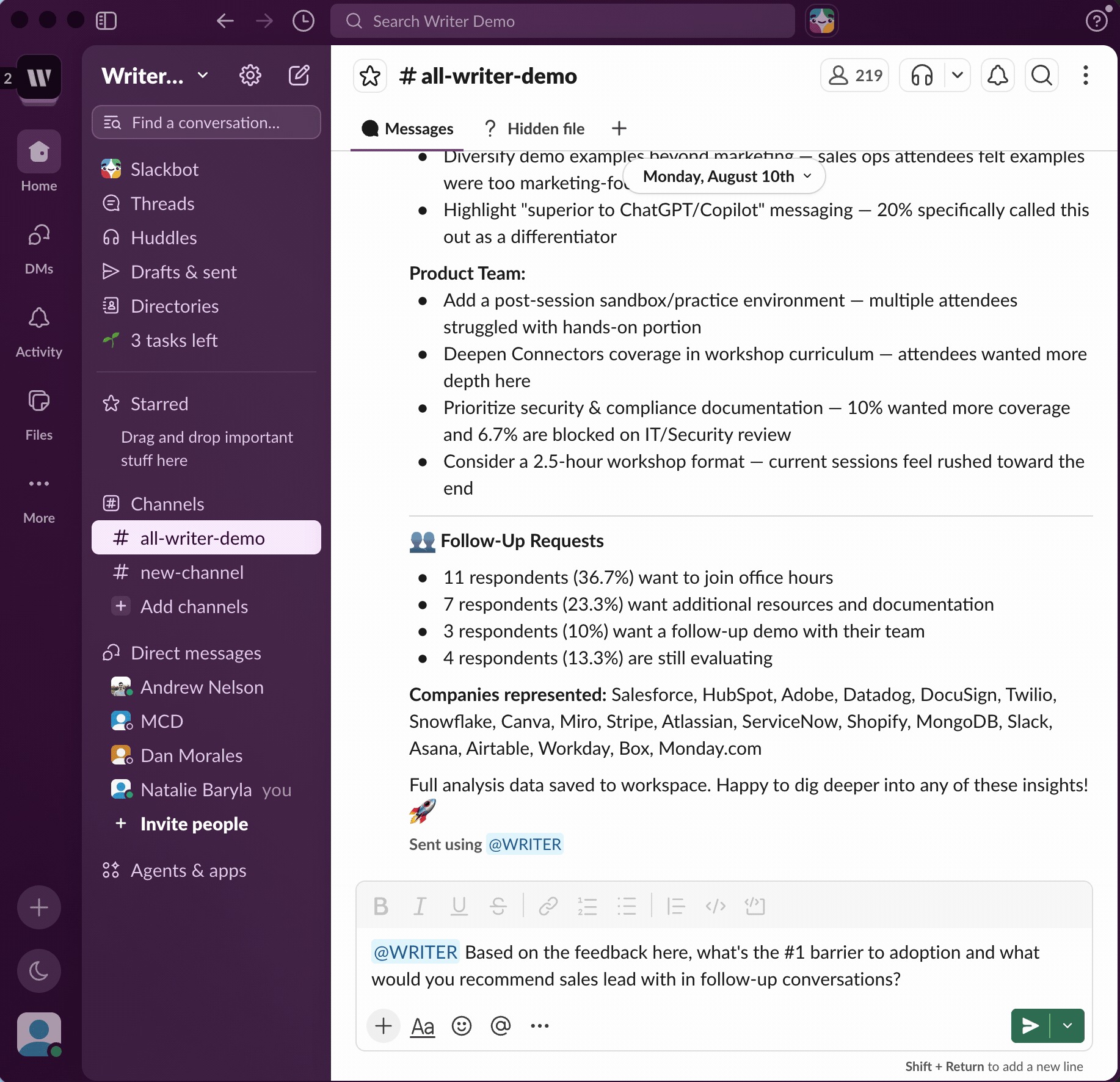Screen dimensions: 1120x1082
Task: Click the Search Writer Demo field
Action: point(562,21)
